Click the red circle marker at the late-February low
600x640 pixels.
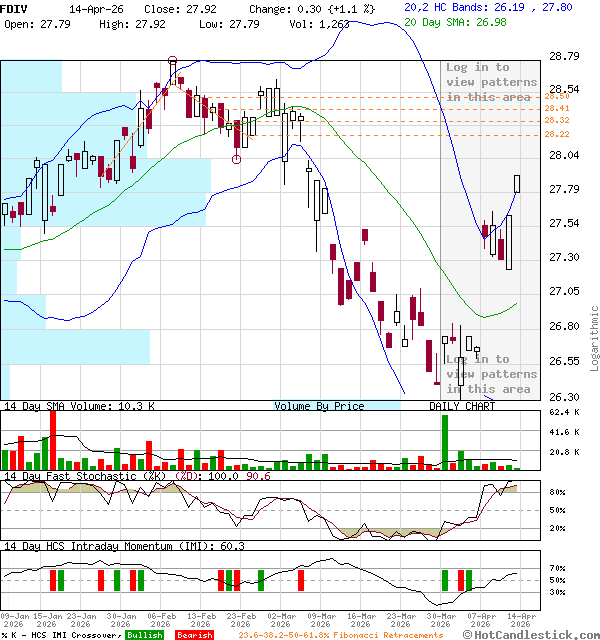click(x=237, y=158)
